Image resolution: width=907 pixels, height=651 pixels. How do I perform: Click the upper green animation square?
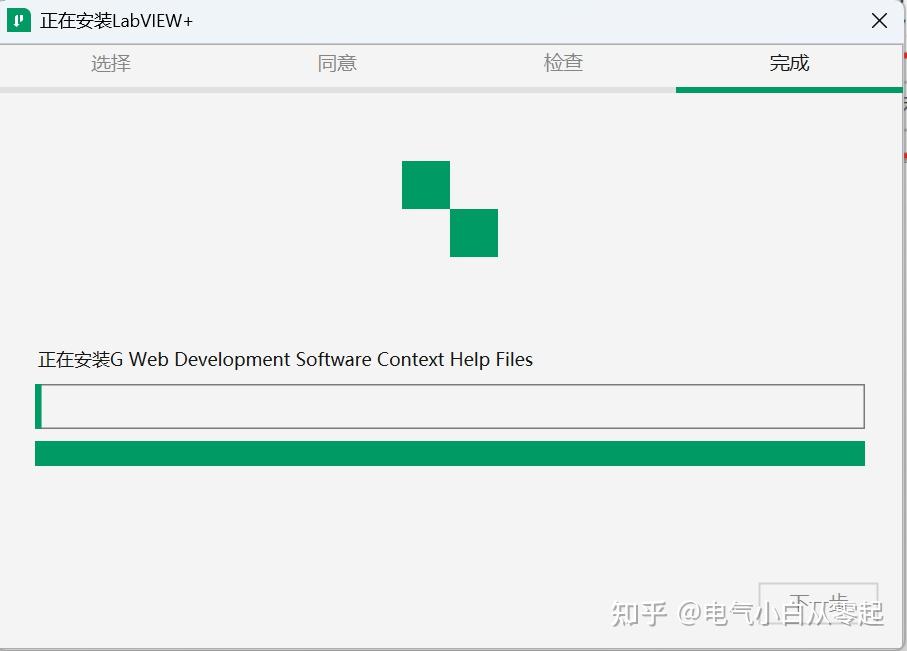coord(425,184)
